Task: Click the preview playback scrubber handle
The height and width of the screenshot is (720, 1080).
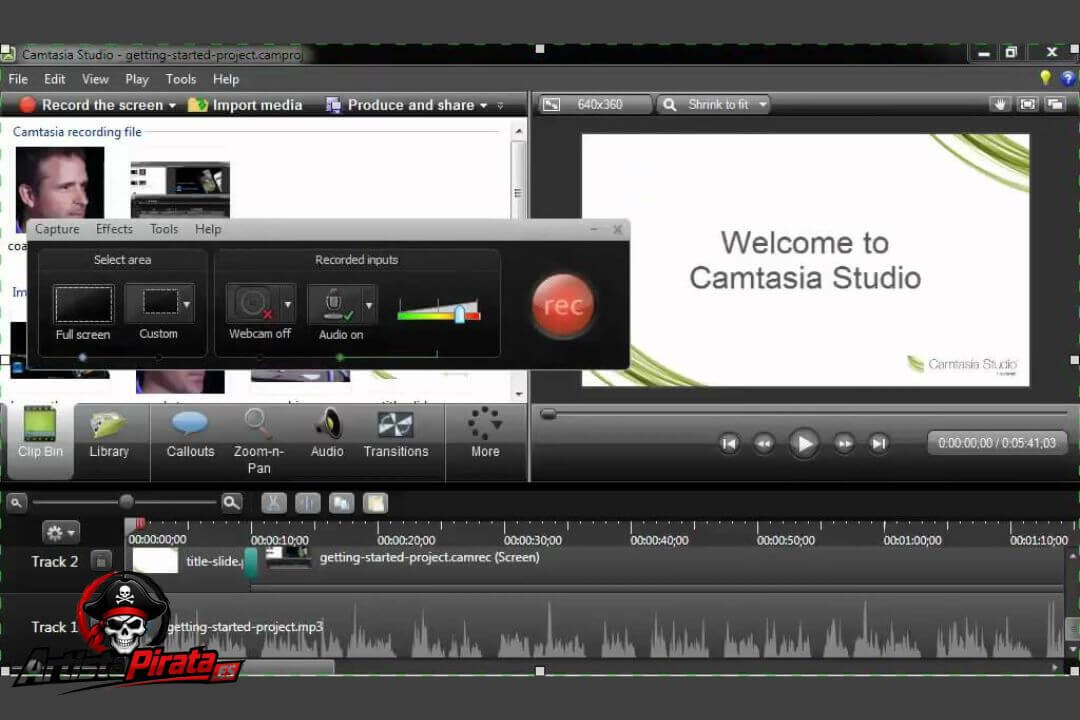Action: click(x=548, y=414)
